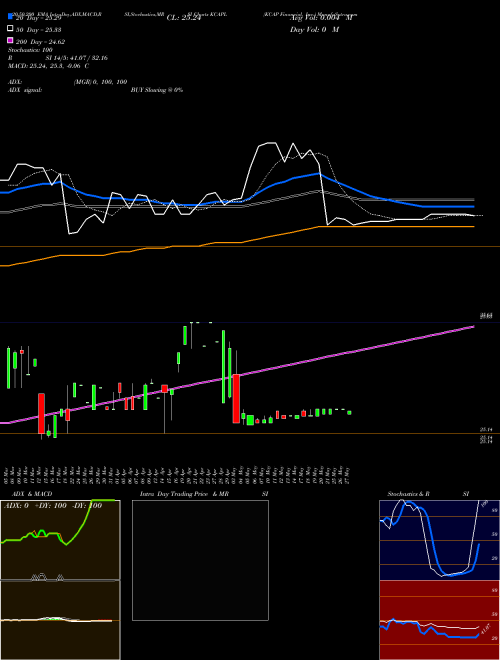Click the 'ADX signal:' label
Image resolution: width=500 pixels, height=660 pixels.
pyautogui.click(x=25, y=90)
